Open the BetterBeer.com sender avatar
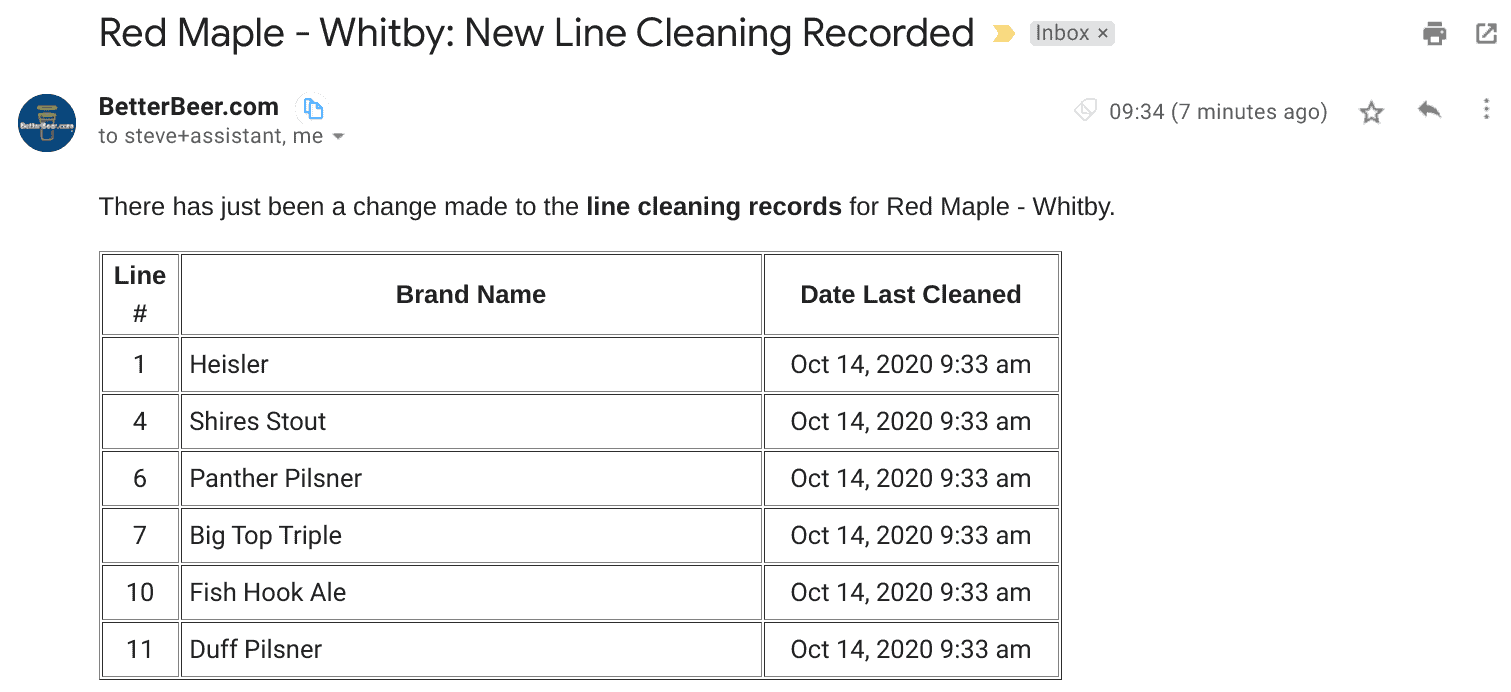The height and width of the screenshot is (692, 1511). (x=48, y=123)
